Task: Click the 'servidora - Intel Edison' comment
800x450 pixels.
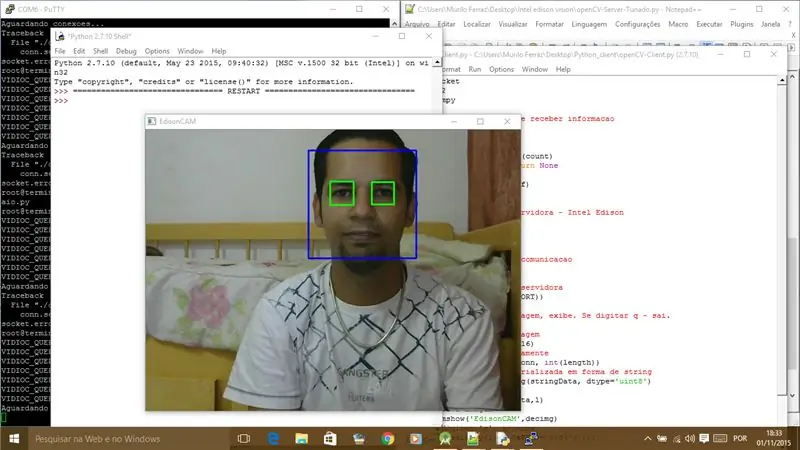Action: [572, 212]
